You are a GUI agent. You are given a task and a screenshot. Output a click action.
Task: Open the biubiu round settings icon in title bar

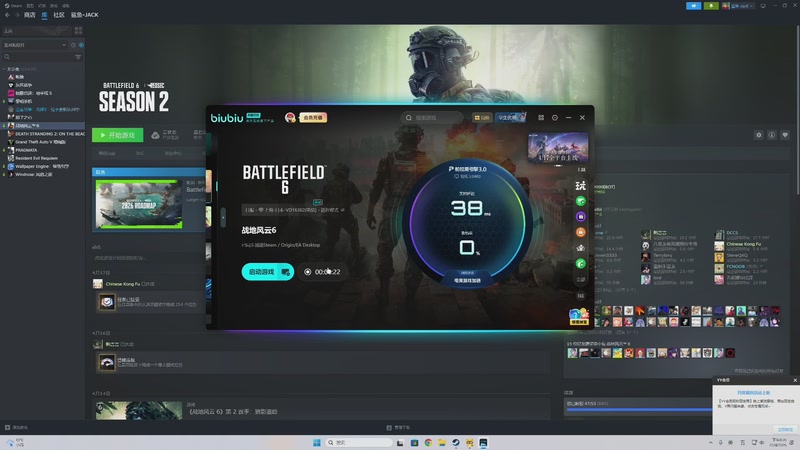[555, 117]
